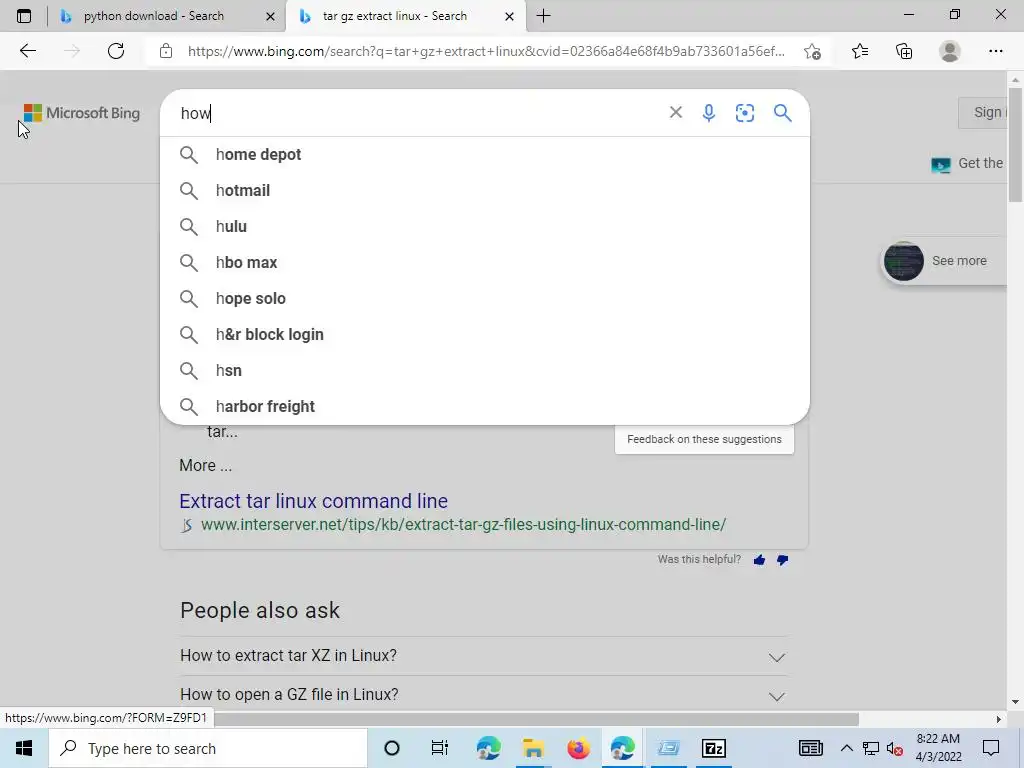This screenshot has width=1024, height=768.
Task: Click the Sign in button
Action: point(983,112)
